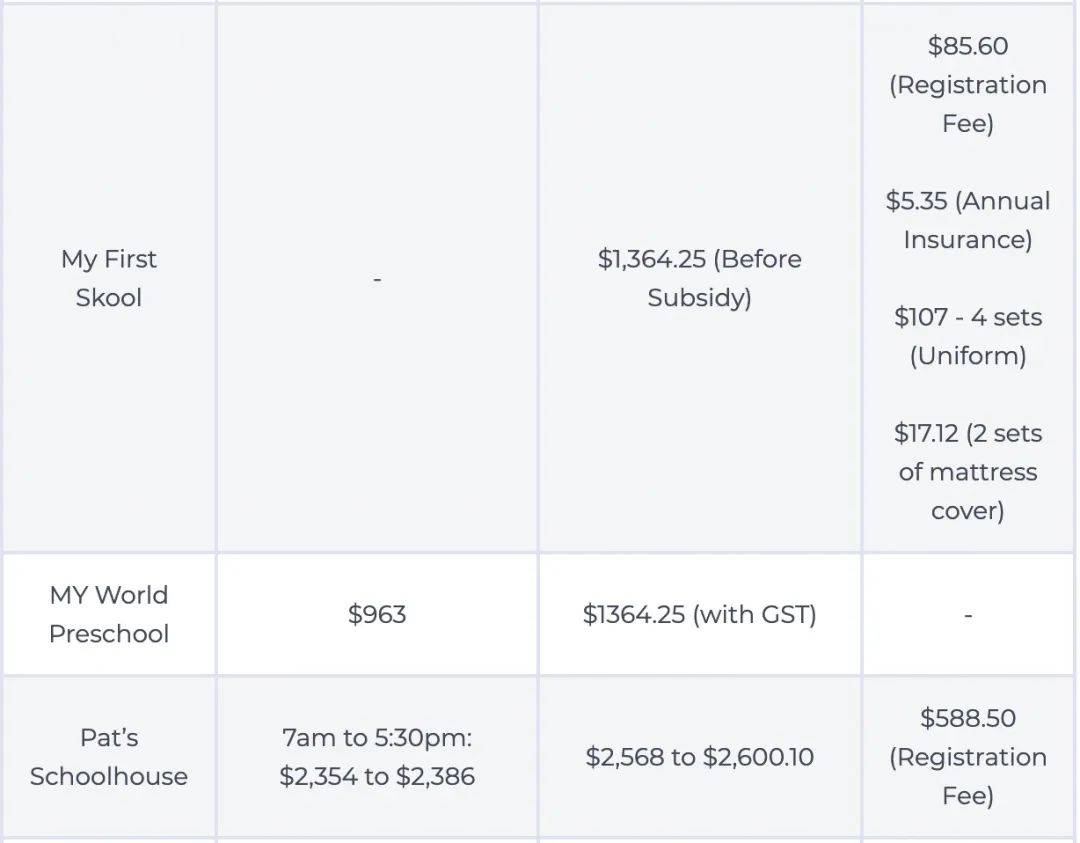
Task: Select the $17.12 mattress cover amount
Action: tap(927, 434)
